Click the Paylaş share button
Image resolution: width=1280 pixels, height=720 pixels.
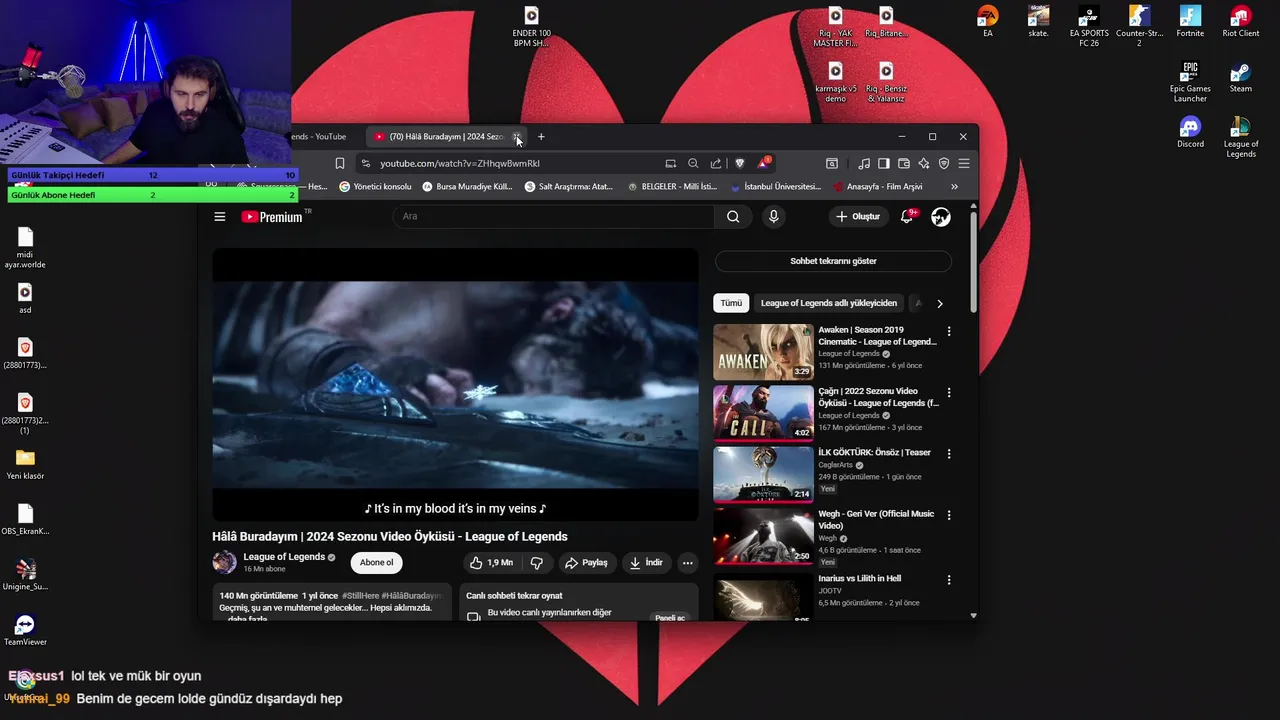(x=587, y=563)
